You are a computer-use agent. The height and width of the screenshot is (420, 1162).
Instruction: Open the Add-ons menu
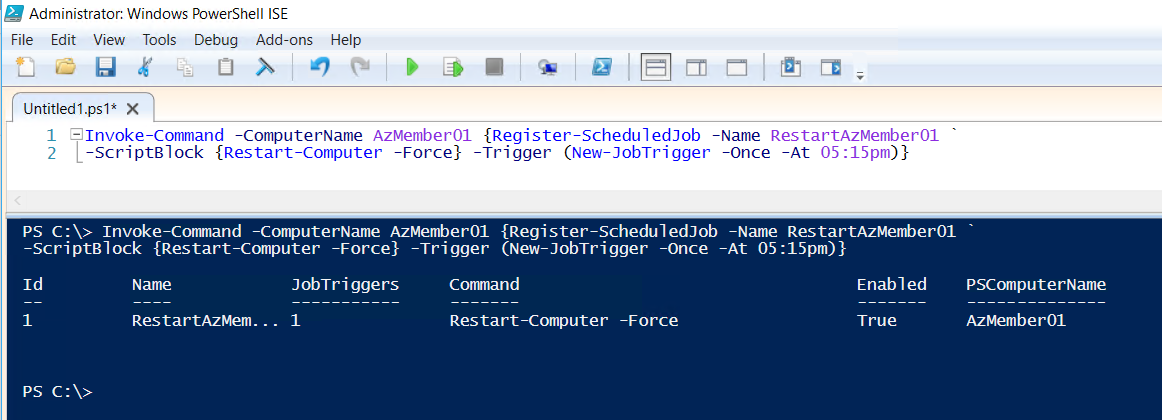pyautogui.click(x=284, y=40)
